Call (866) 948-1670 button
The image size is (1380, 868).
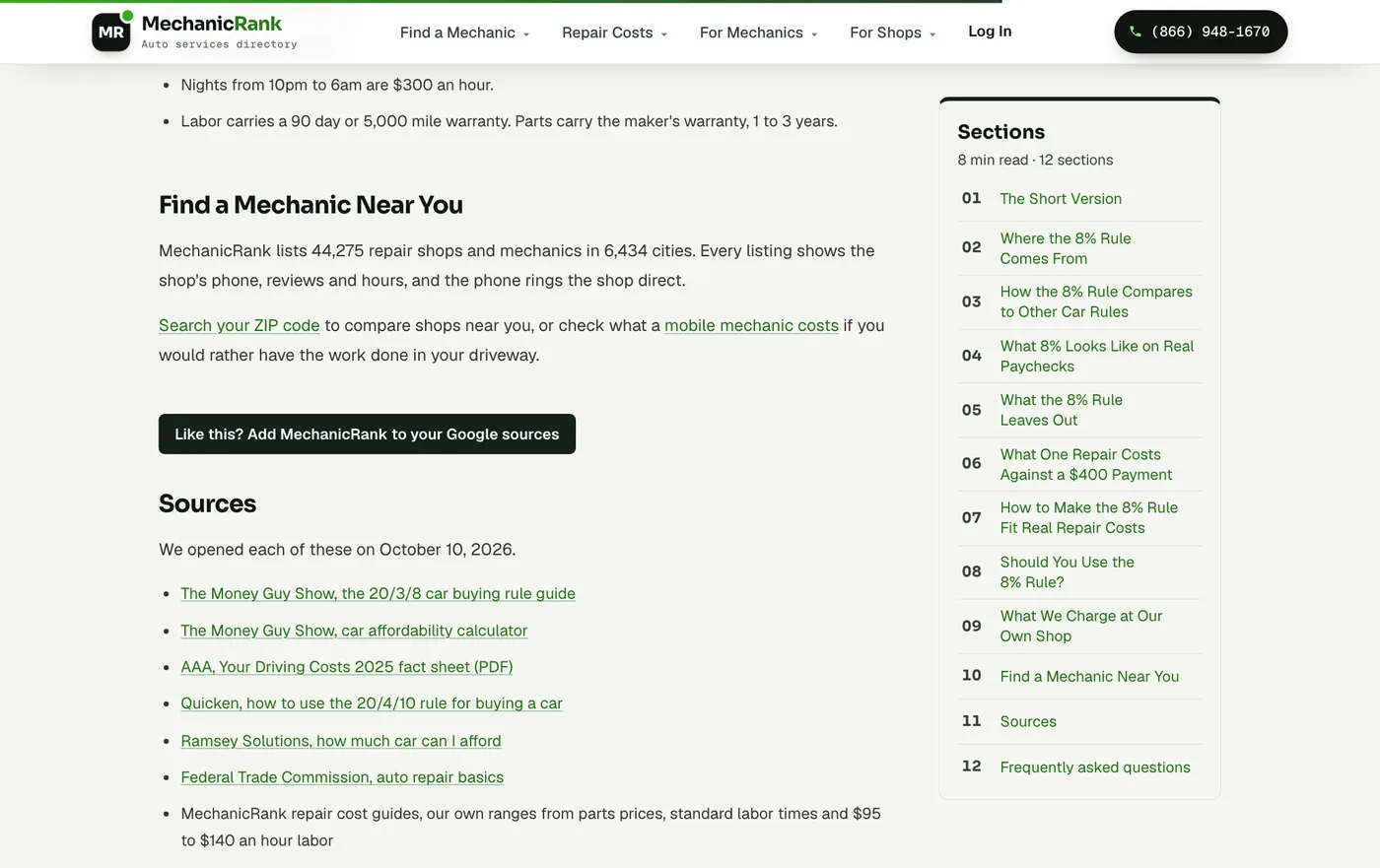click(1201, 32)
